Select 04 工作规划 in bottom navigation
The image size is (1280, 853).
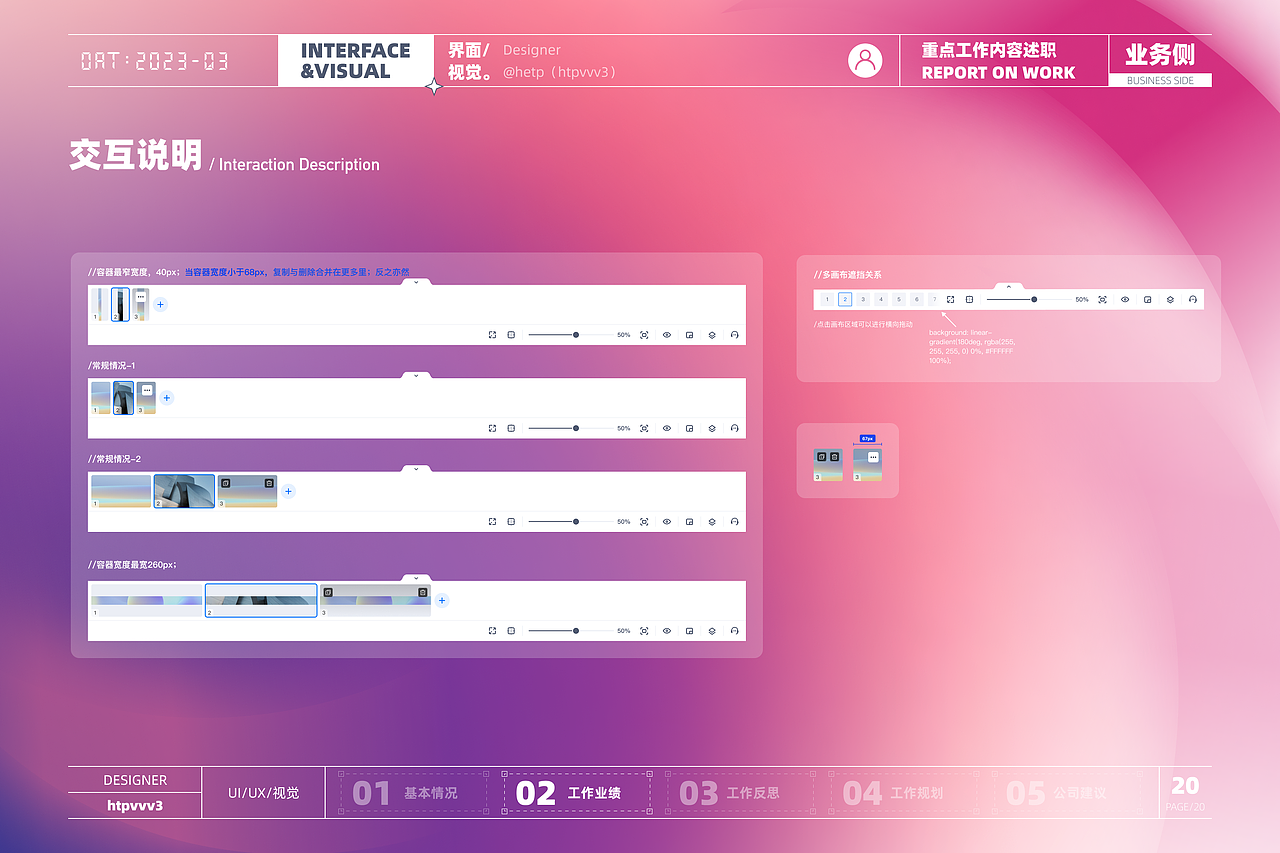(x=903, y=793)
